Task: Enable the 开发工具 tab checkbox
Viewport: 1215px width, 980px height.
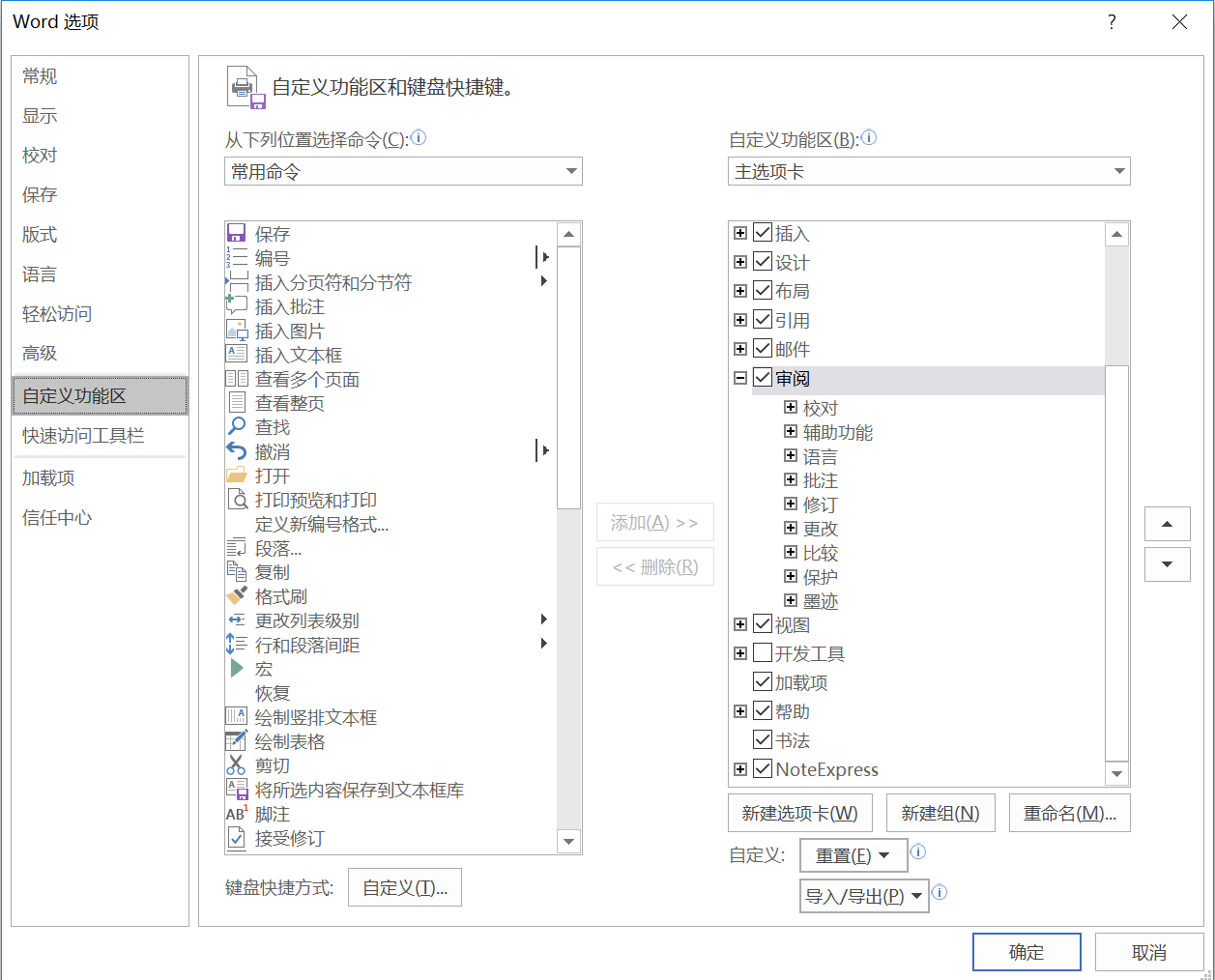Action: [762, 652]
